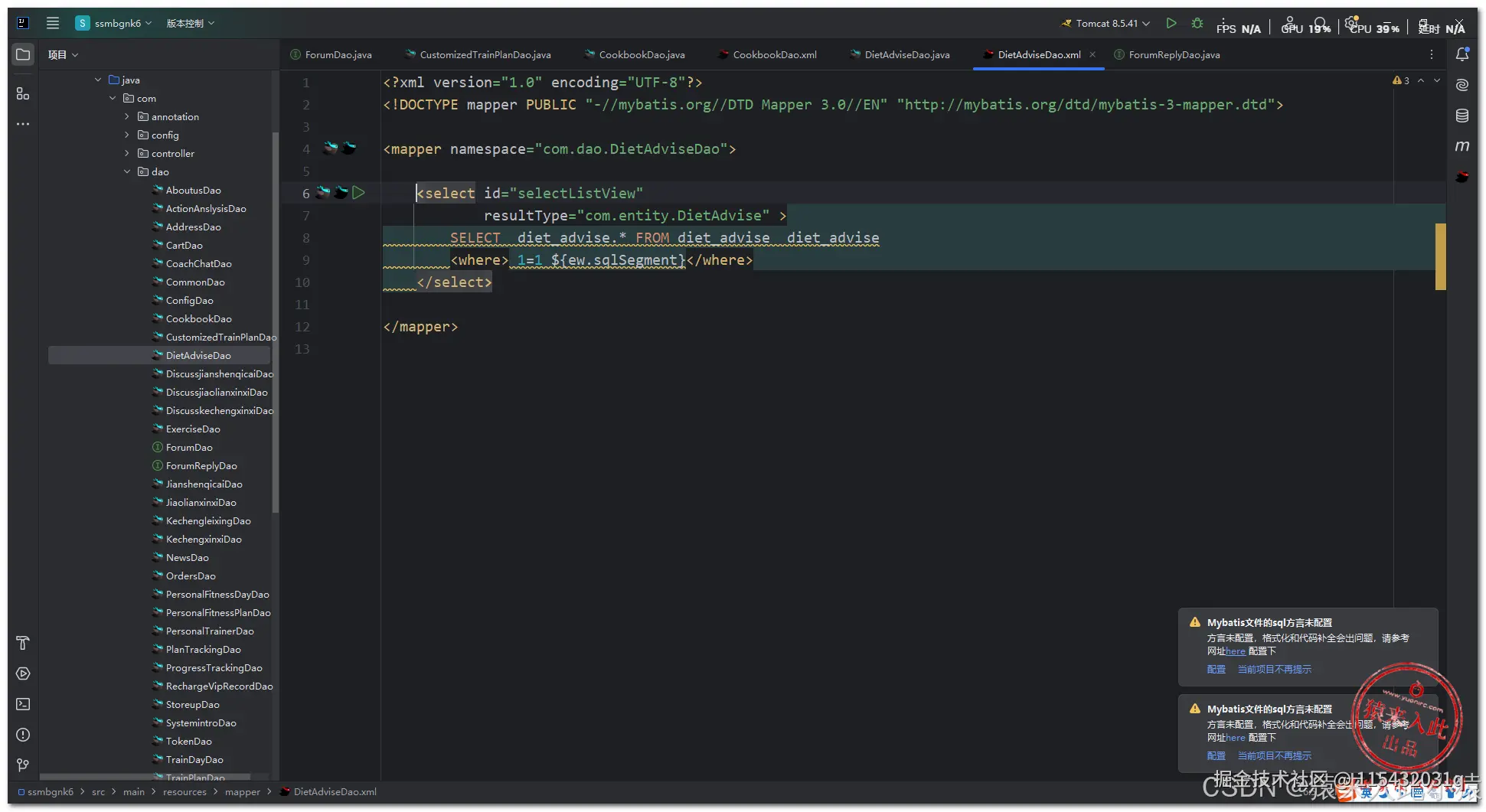1486x812 pixels.
Task: Open the Terminal tool window icon
Action: click(23, 704)
